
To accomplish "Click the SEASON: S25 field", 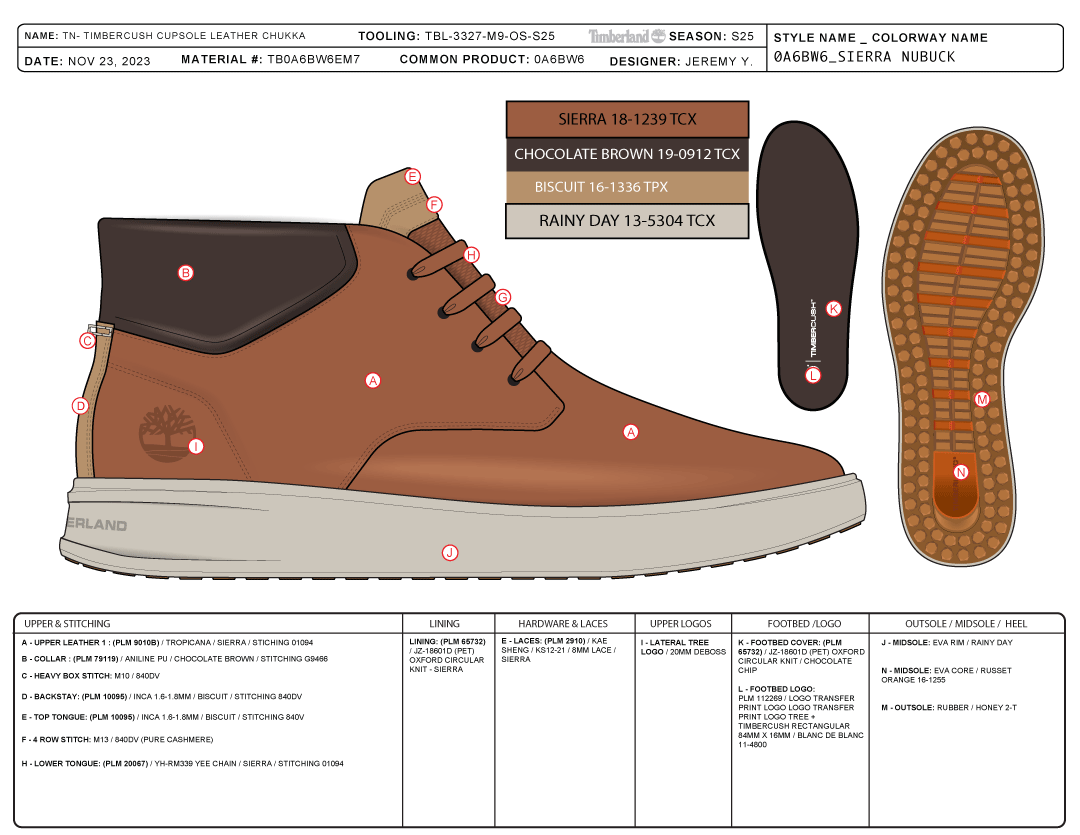I will tap(711, 36).
